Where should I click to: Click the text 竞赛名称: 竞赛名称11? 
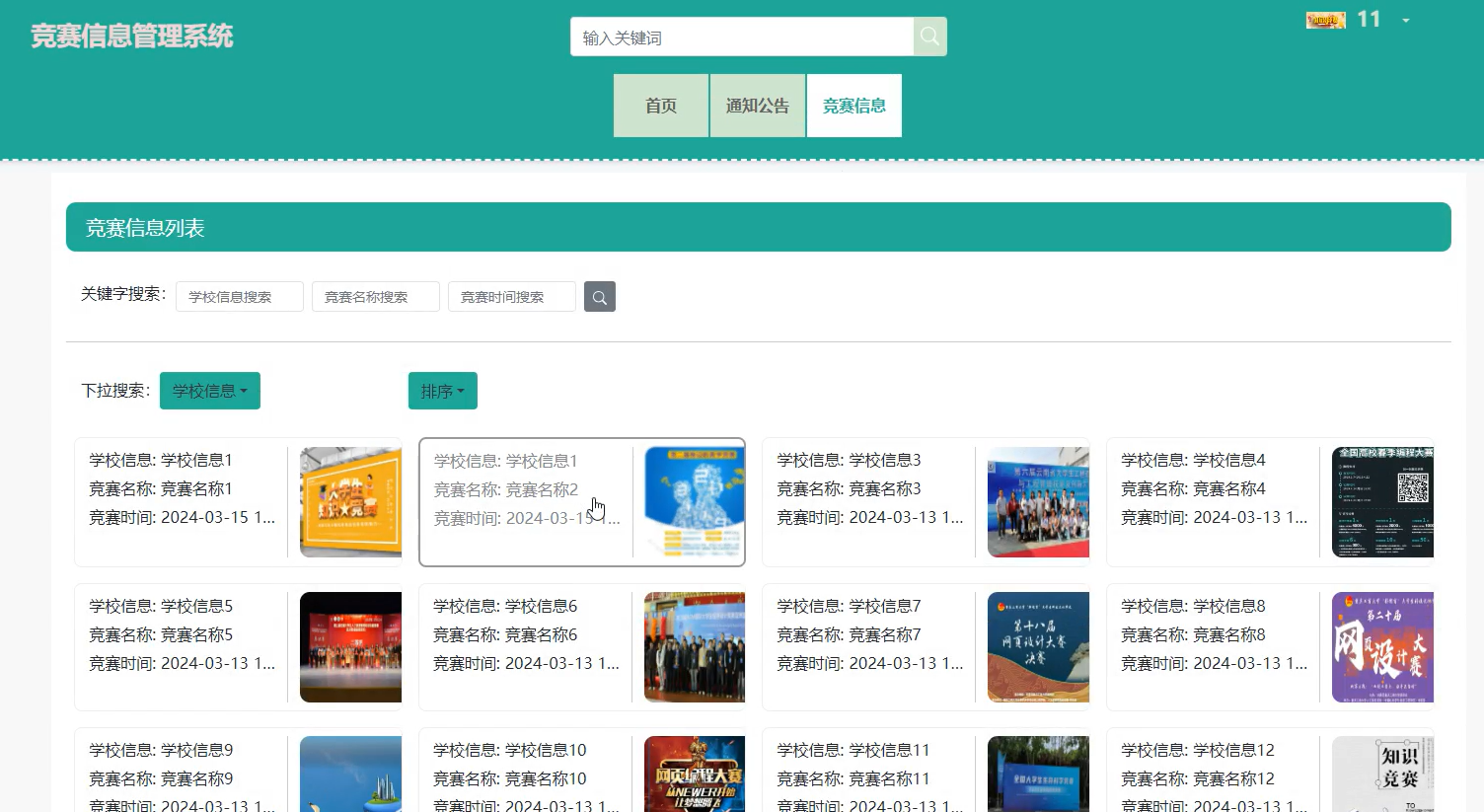(853, 778)
